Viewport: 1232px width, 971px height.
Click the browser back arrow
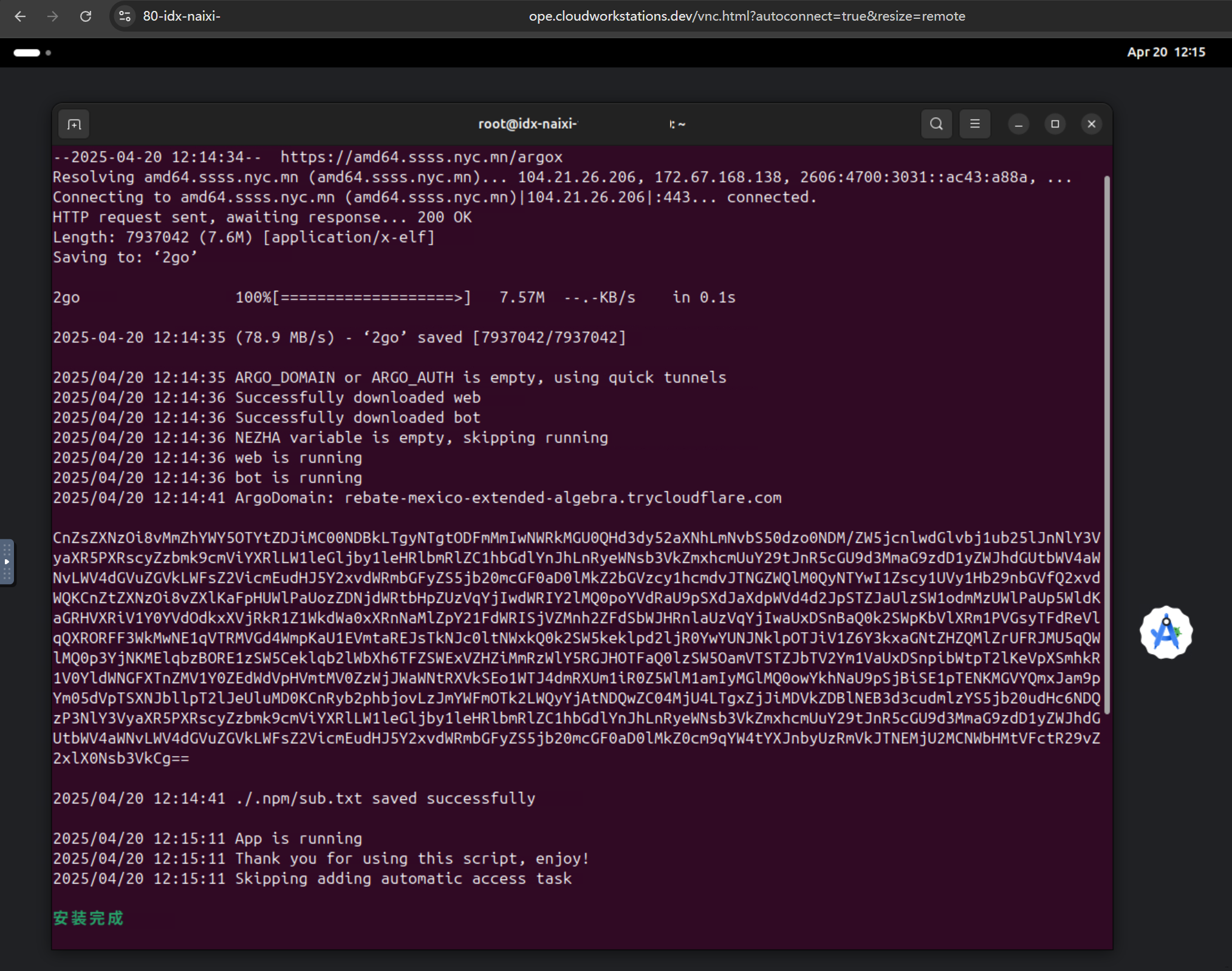20,16
